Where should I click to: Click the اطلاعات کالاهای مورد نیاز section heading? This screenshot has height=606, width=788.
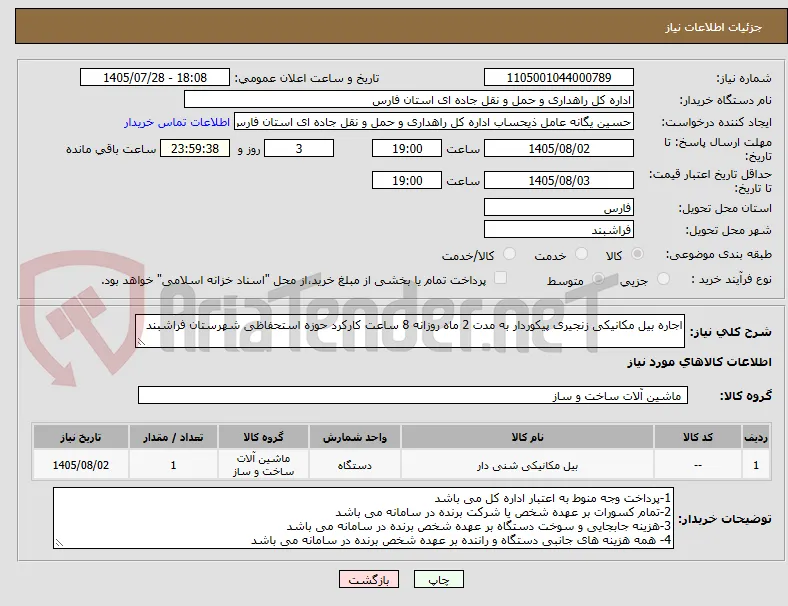(x=699, y=362)
